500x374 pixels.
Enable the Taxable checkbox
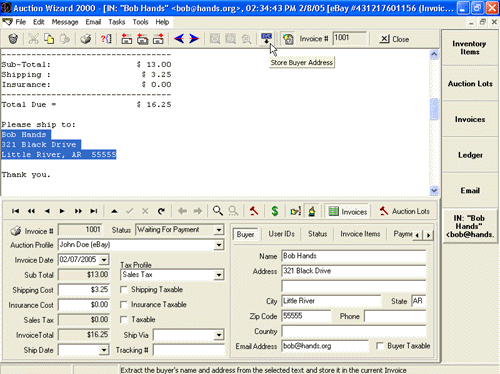(x=124, y=320)
